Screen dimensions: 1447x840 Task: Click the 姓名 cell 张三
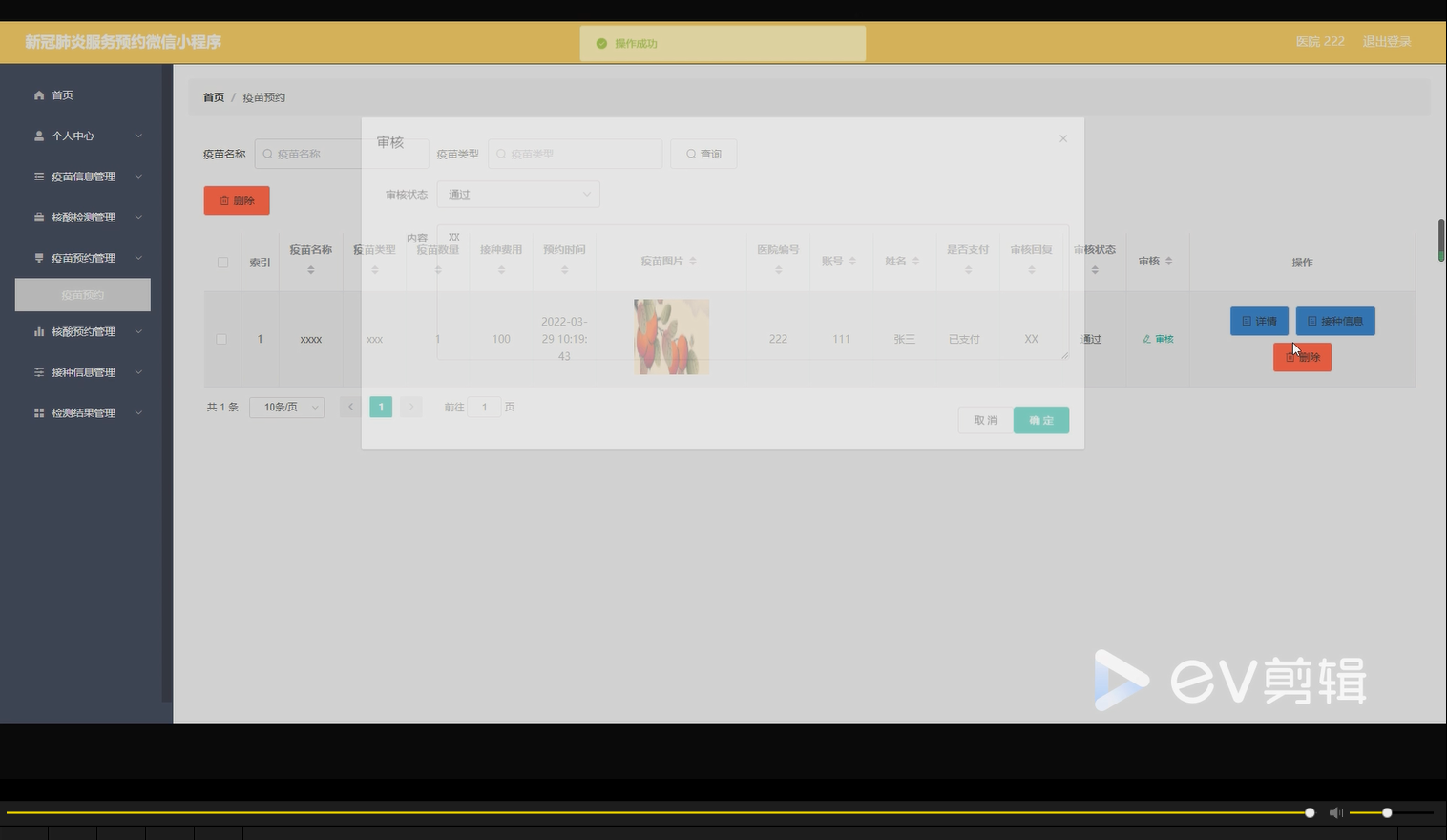904,340
